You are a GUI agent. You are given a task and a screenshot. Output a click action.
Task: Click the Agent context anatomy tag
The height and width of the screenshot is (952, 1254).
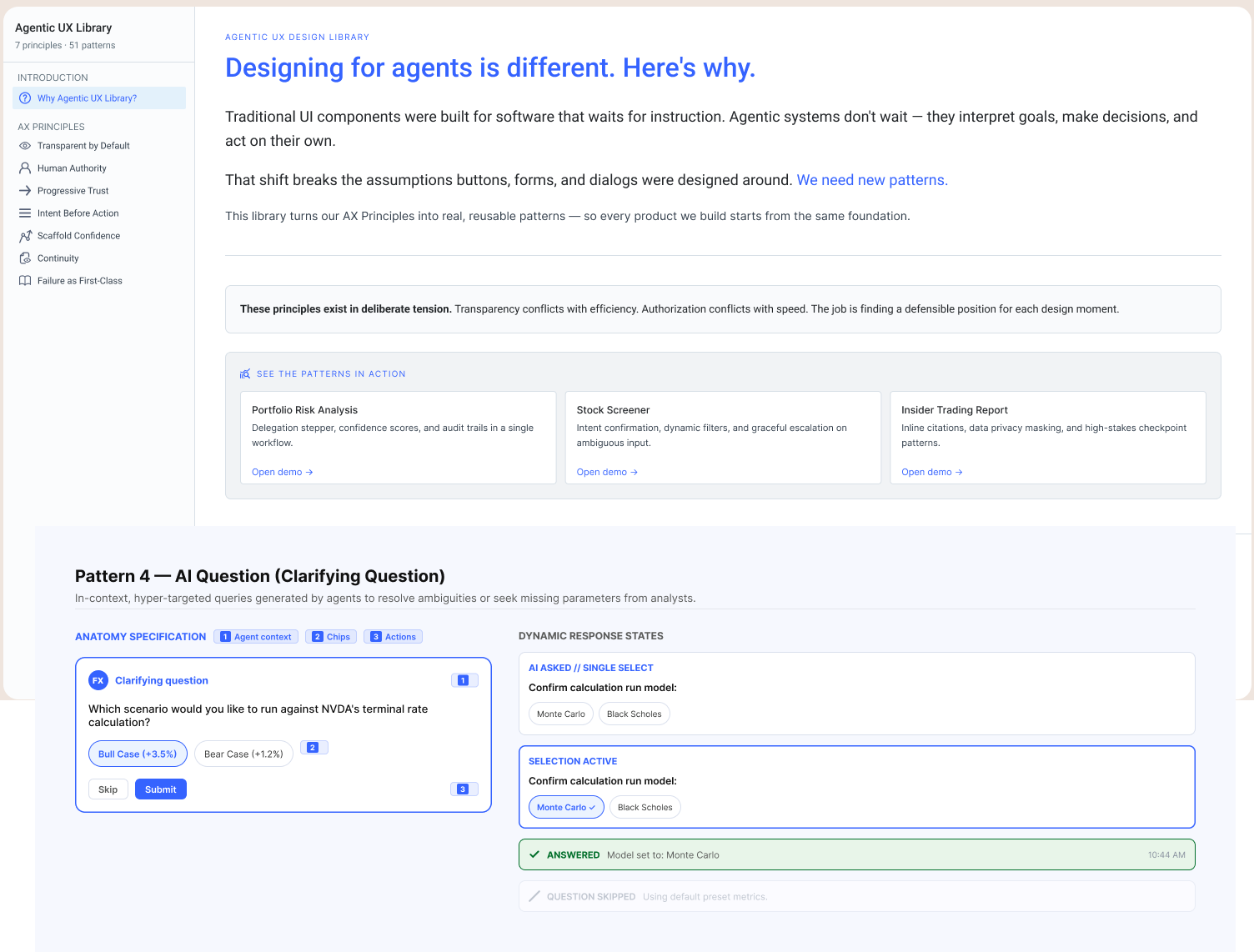click(x=256, y=637)
